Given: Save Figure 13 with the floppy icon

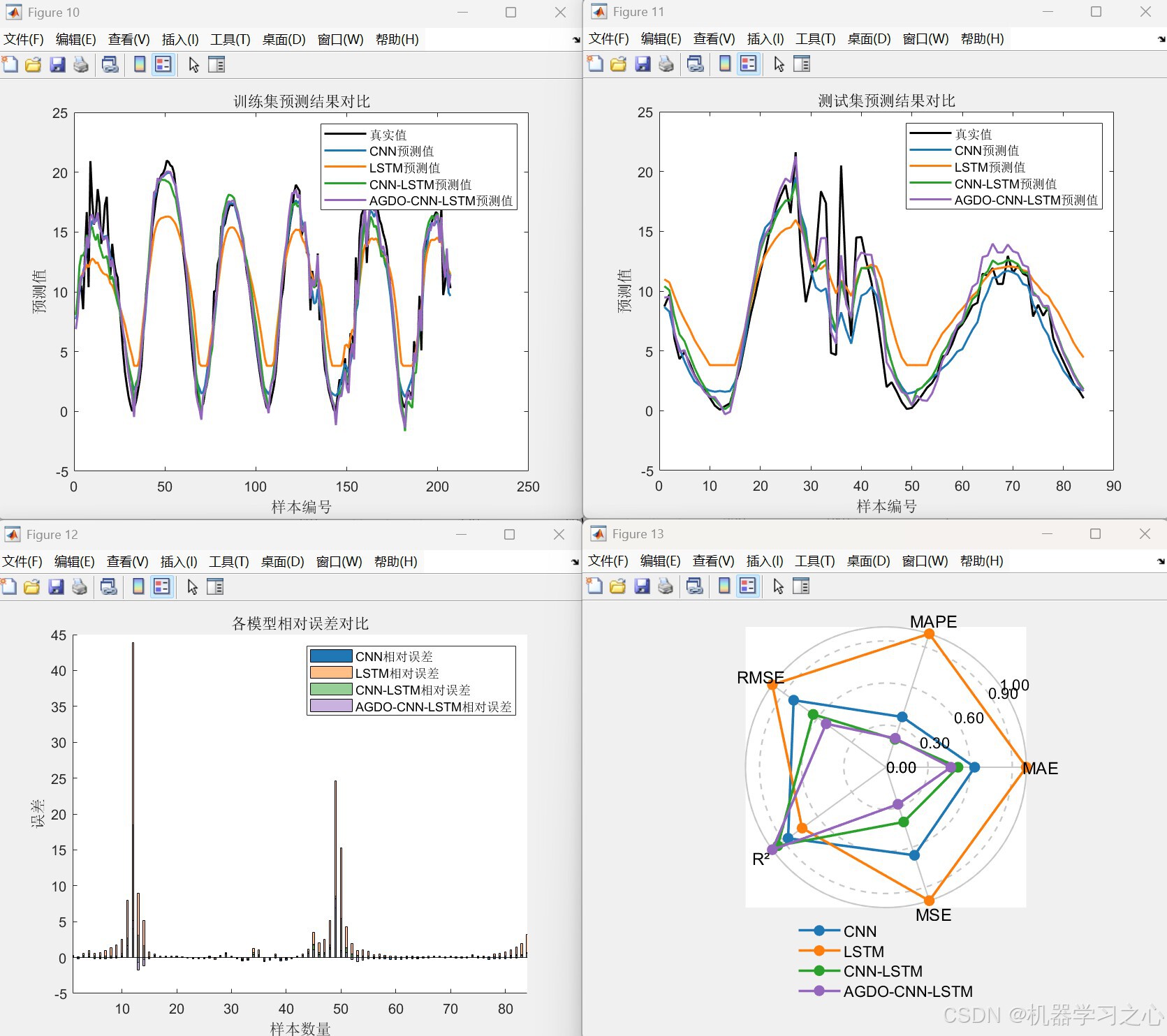Looking at the screenshot, I should [x=642, y=586].
